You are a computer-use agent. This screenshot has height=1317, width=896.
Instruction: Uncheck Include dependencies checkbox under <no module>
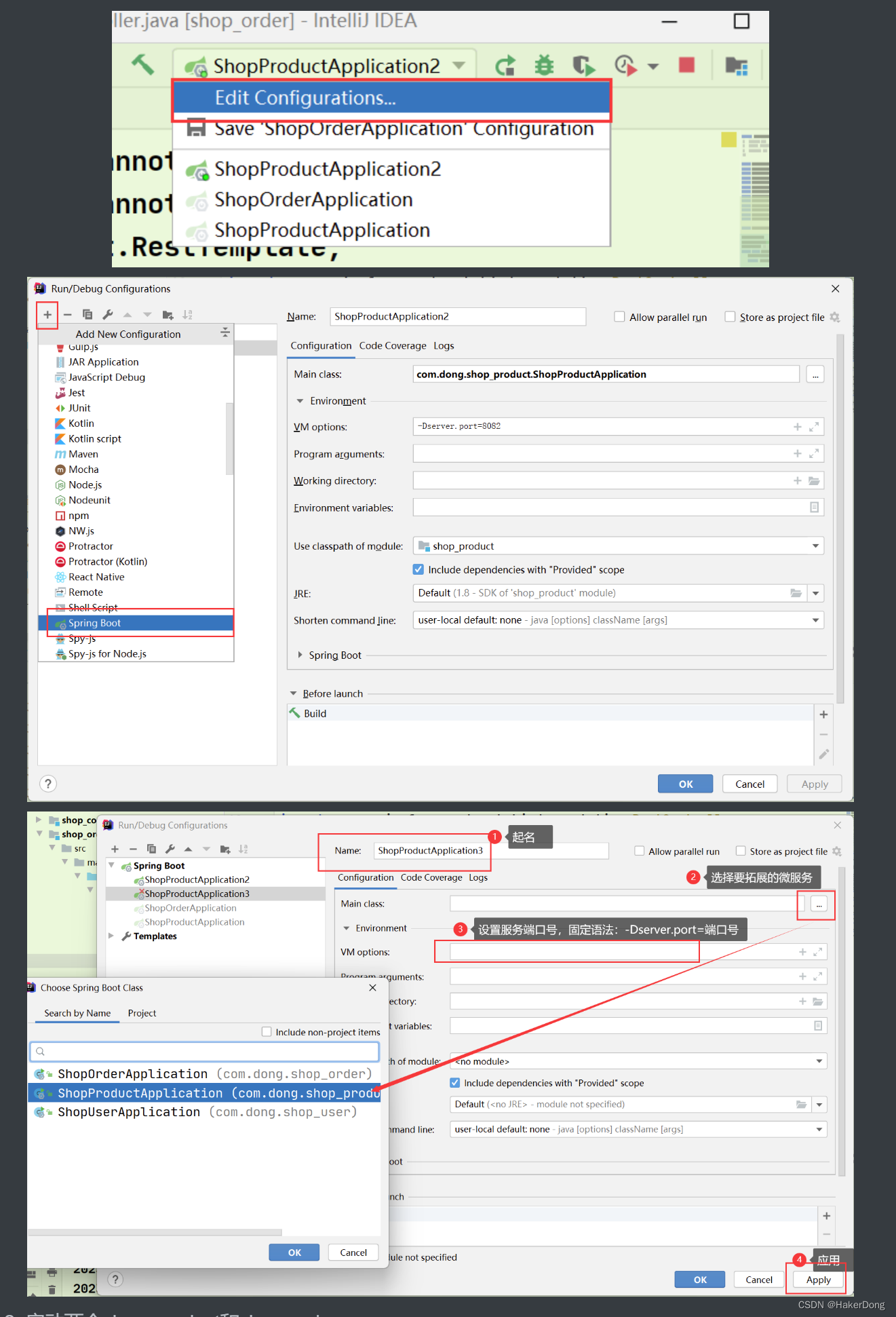coord(455,1083)
